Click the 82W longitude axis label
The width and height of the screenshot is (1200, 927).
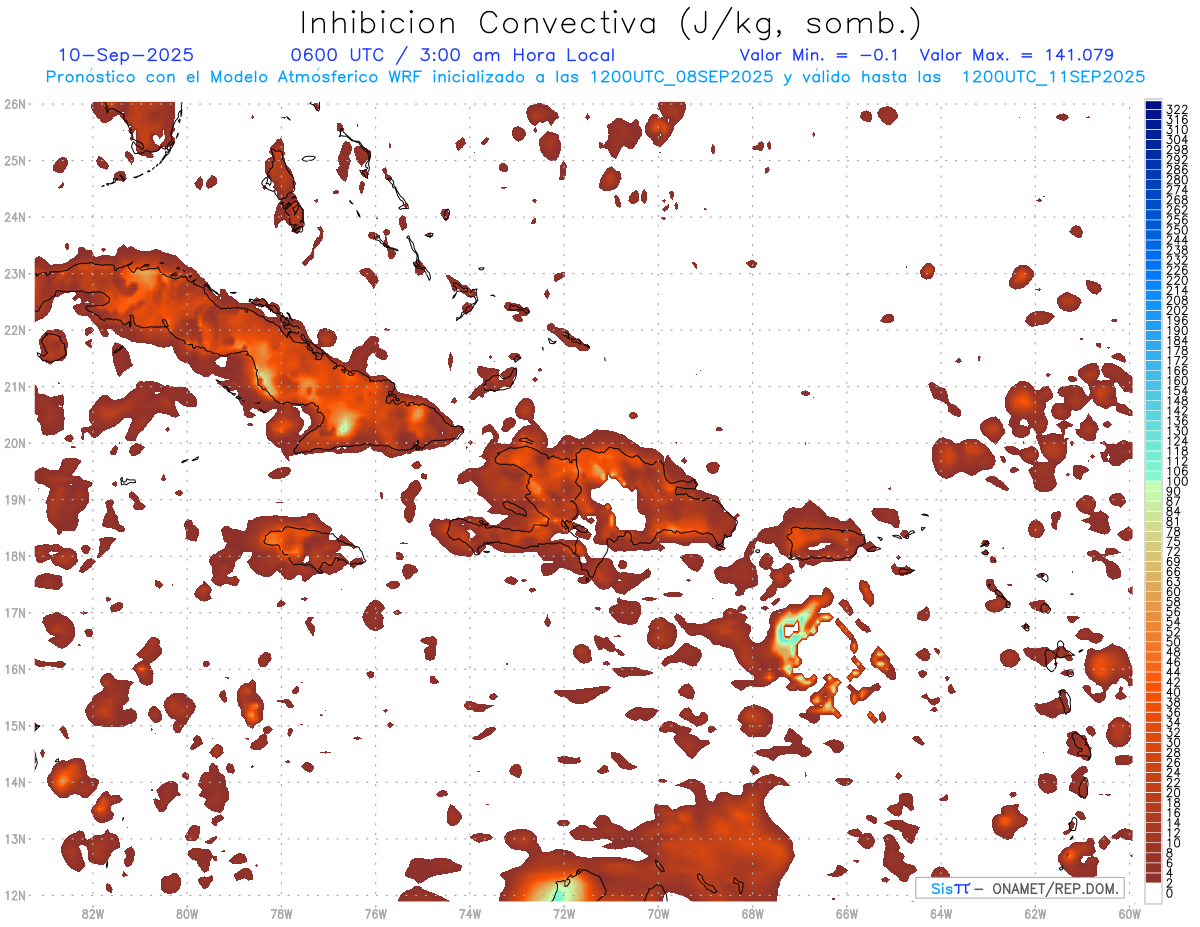[x=93, y=913]
